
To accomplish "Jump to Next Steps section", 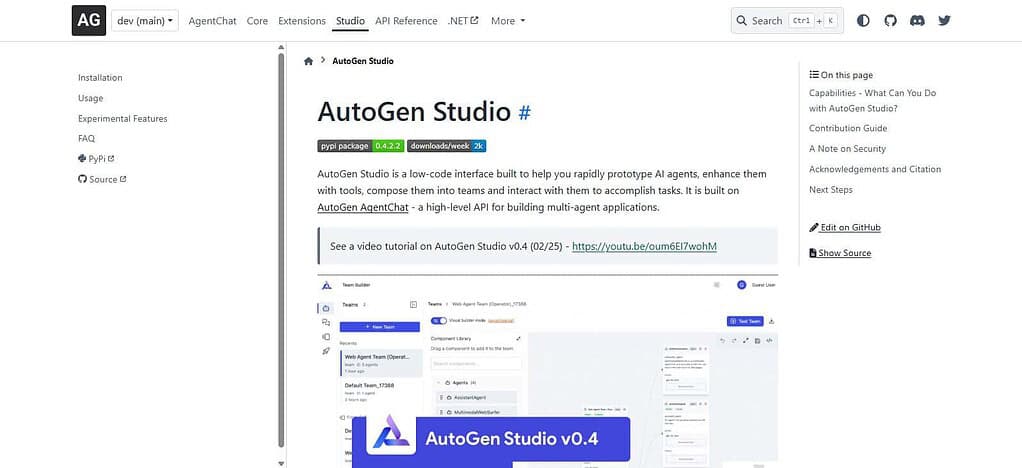I will [830, 190].
